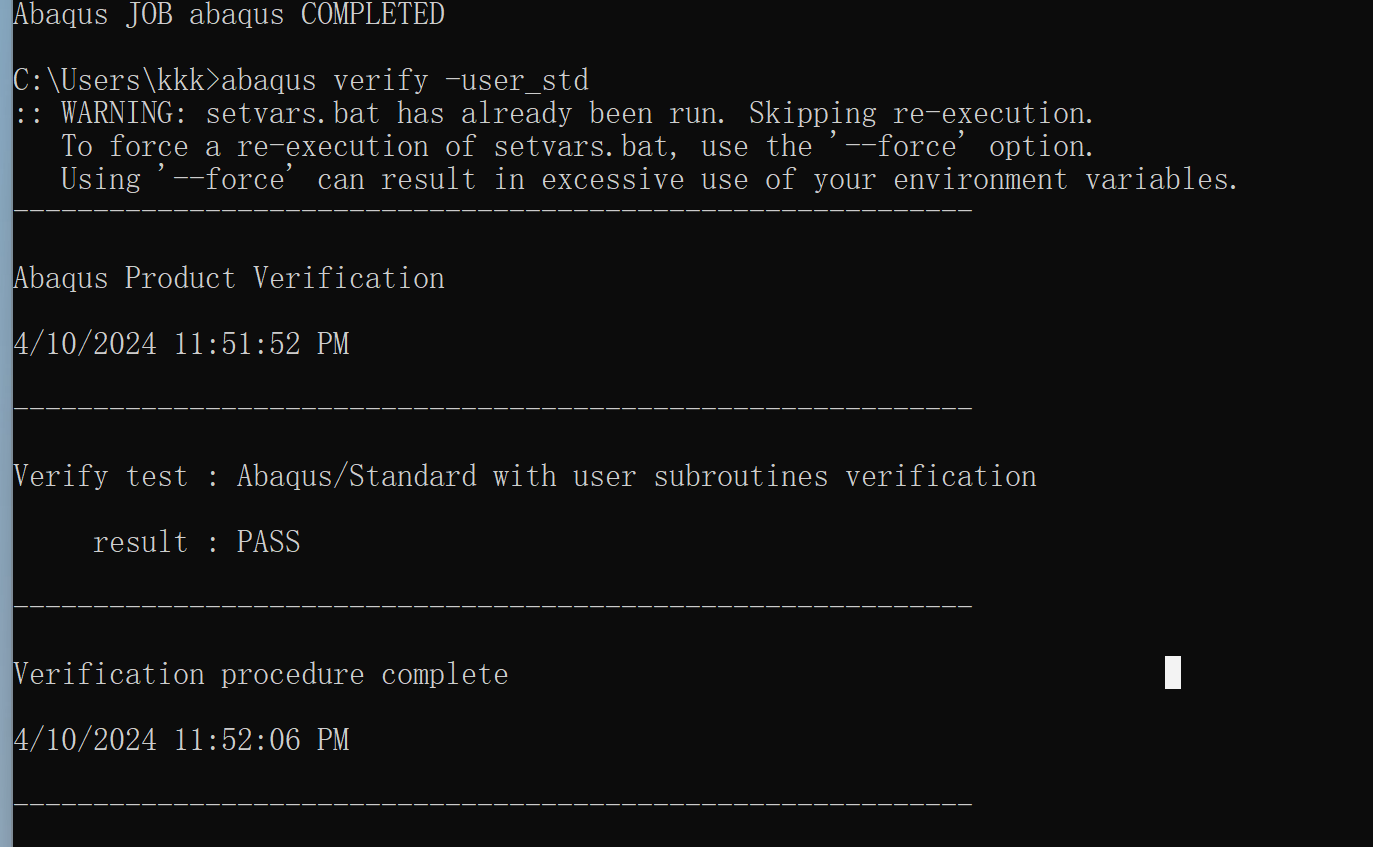The height and width of the screenshot is (847, 1373).
Task: Click the dashed separator directly below the PASS result
Action: click(x=492, y=607)
